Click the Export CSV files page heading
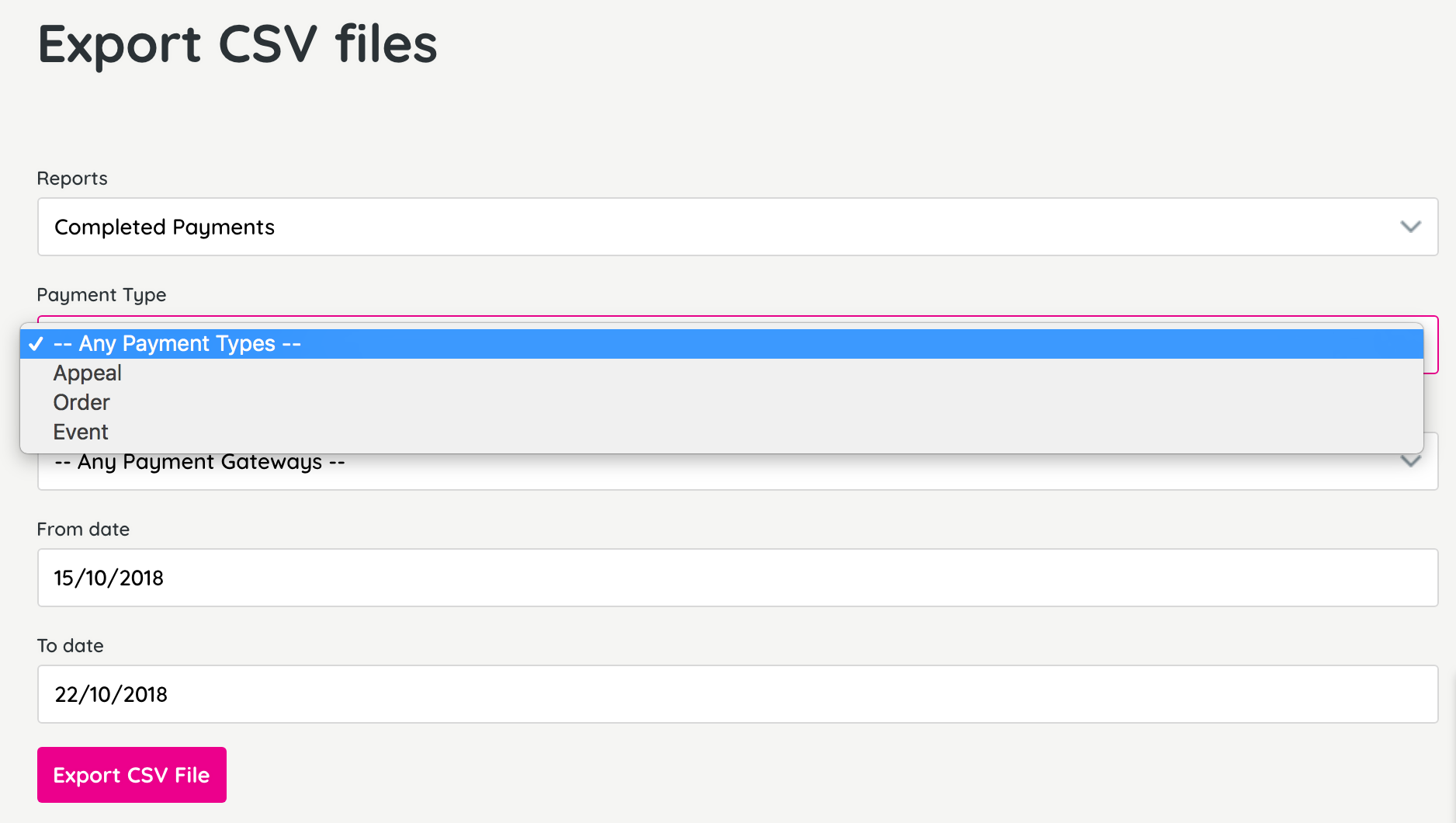 point(237,44)
